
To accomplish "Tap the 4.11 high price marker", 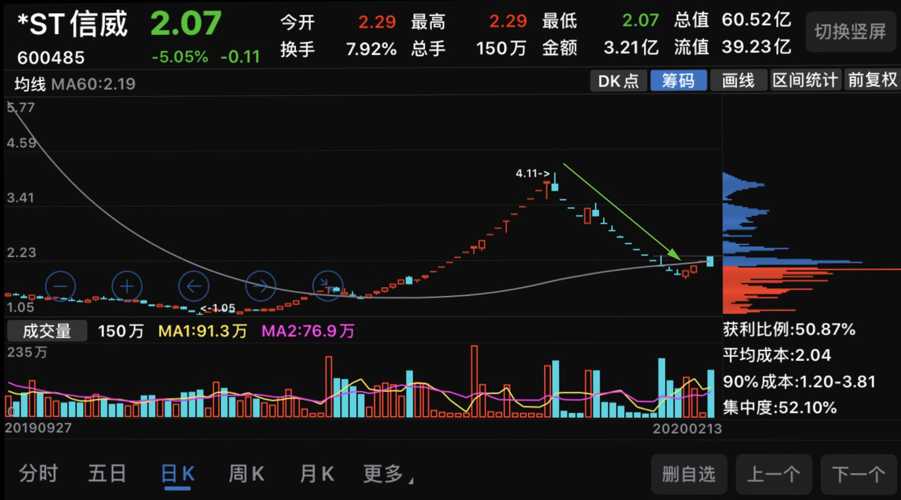I will [x=533, y=173].
